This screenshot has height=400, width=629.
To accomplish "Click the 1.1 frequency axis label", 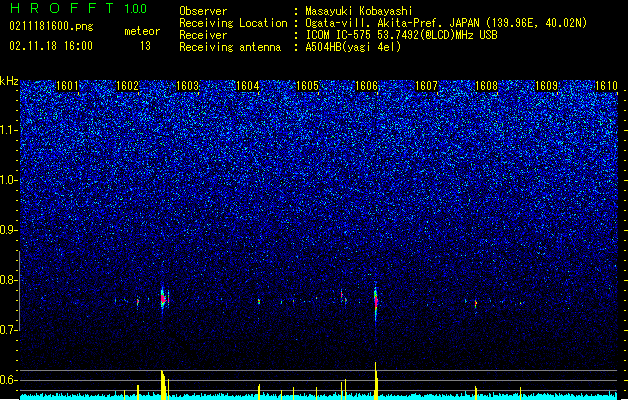I will point(9,130).
